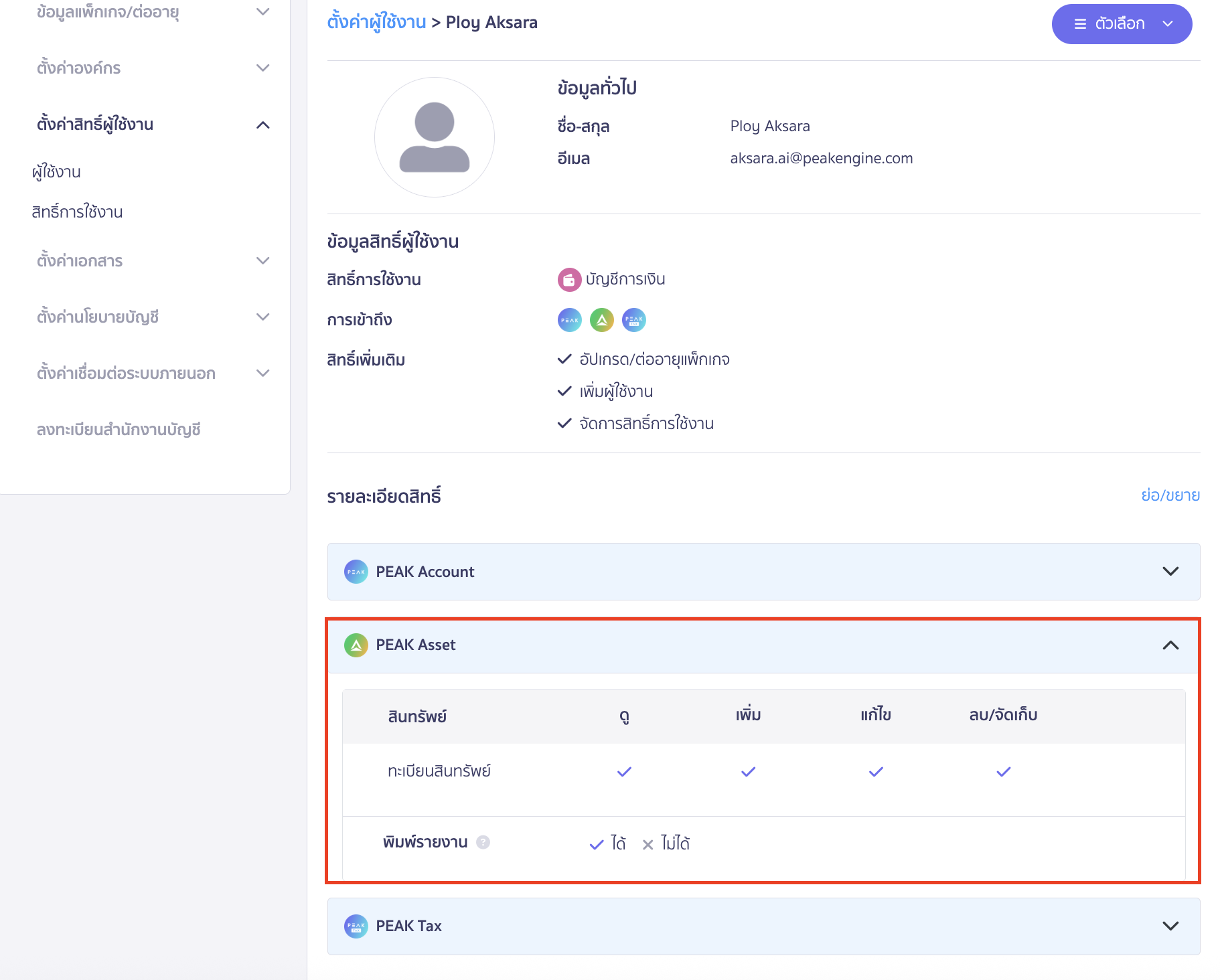Toggle the ดู checkmark for ทะเบียนสินทรัพย์
The height and width of the screenshot is (980, 1220).
pyautogui.click(x=623, y=771)
